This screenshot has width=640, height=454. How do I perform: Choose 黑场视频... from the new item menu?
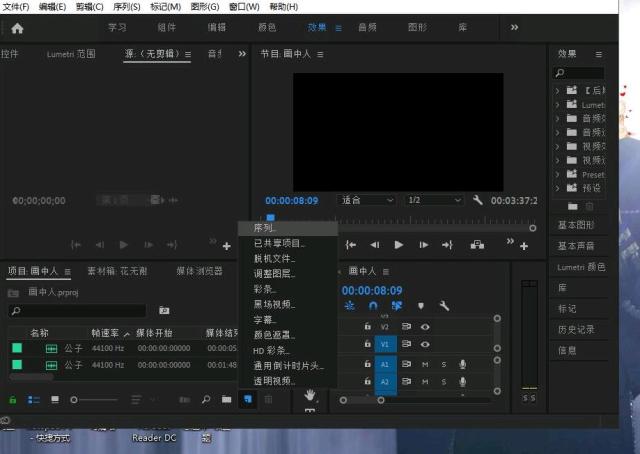coord(288,304)
